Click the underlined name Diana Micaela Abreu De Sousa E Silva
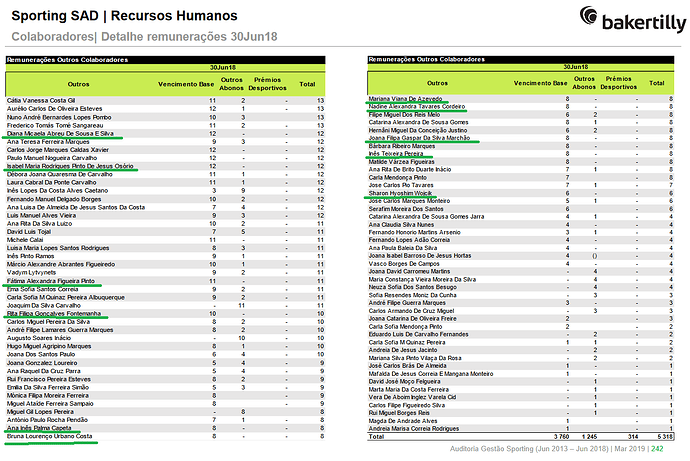This screenshot has height=461, width=690. (x=60, y=134)
